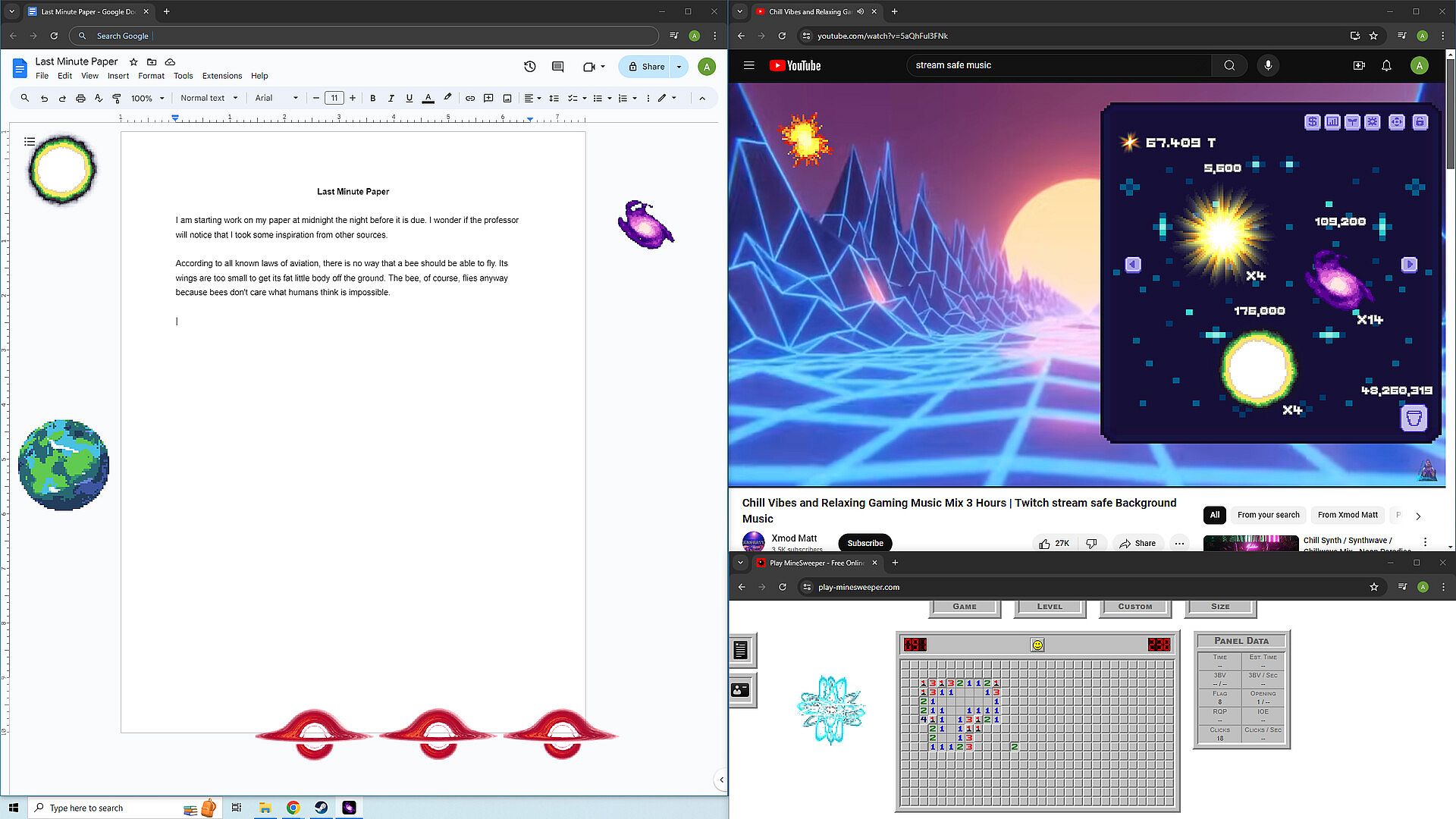The height and width of the screenshot is (819, 1456).
Task: Open version history clock icon
Action: point(530,67)
